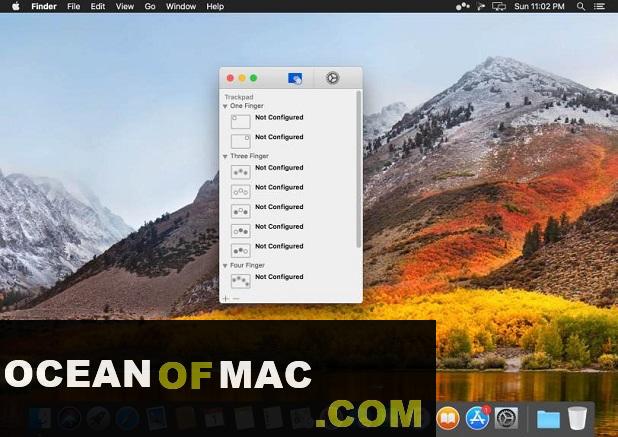Open the File menu
The height and width of the screenshot is (437, 618).
click(x=74, y=6)
